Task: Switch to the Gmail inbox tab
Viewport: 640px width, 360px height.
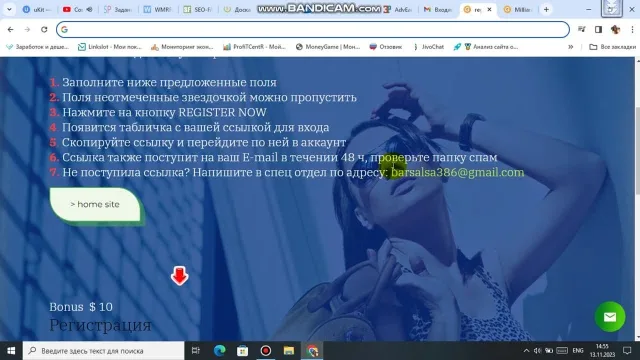Action: click(438, 9)
